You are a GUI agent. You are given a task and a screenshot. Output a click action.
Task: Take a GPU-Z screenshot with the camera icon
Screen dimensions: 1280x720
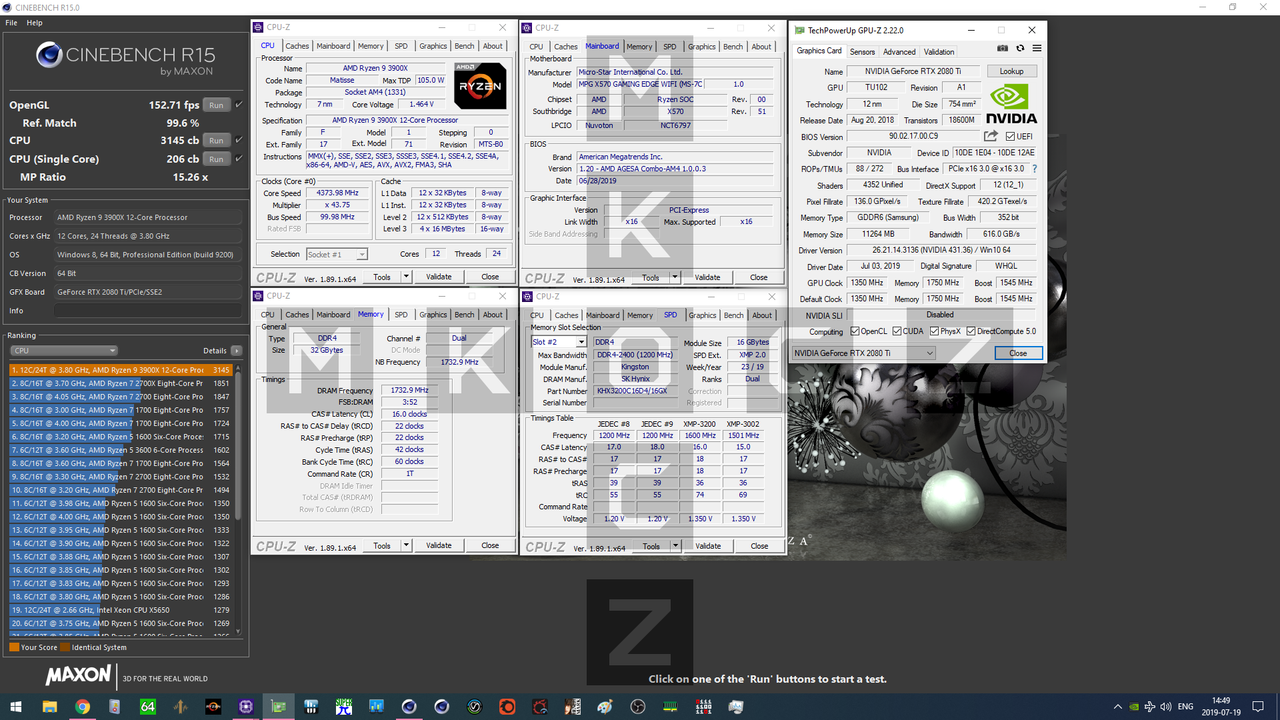coord(1003,48)
